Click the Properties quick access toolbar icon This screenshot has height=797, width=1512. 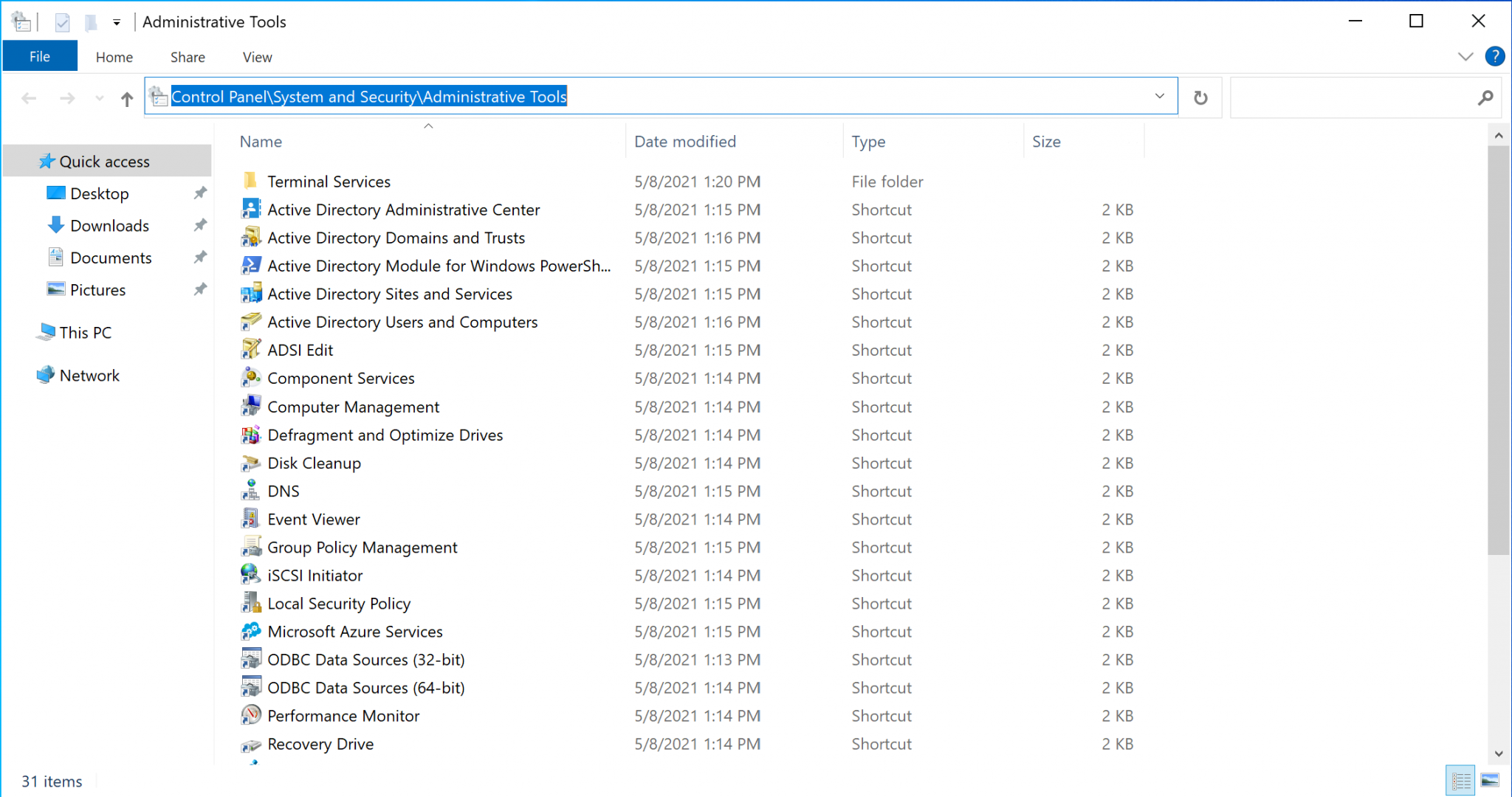tap(62, 22)
